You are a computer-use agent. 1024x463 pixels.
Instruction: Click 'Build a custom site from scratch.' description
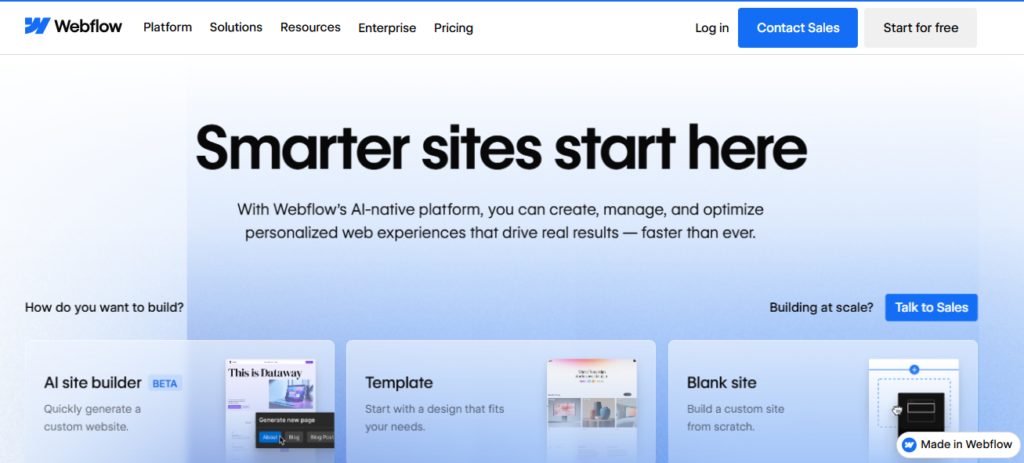tap(735, 418)
